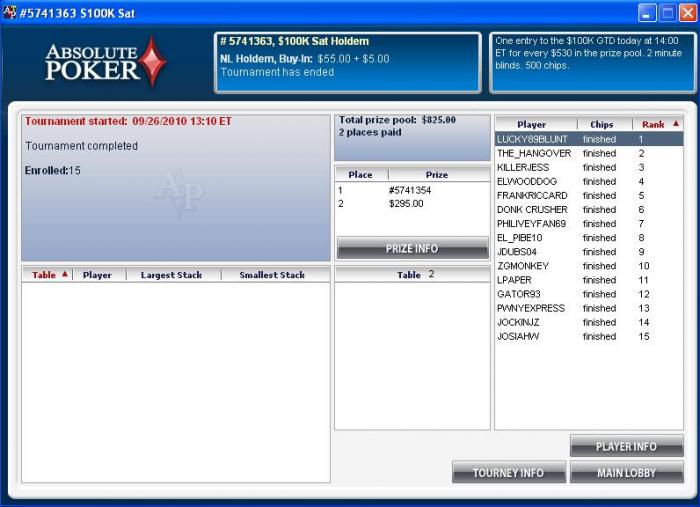700x507 pixels.
Task: Close the tournament window
Action: pos(688,13)
